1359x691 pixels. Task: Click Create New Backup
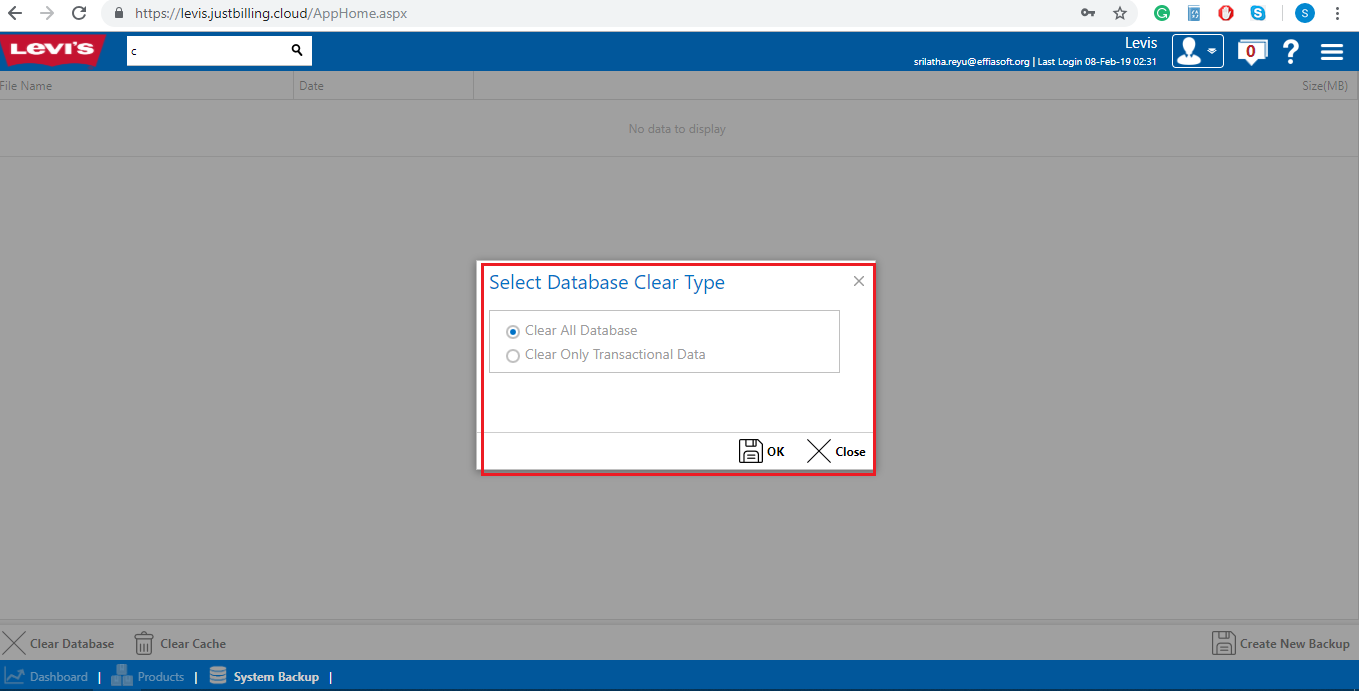click(1281, 644)
